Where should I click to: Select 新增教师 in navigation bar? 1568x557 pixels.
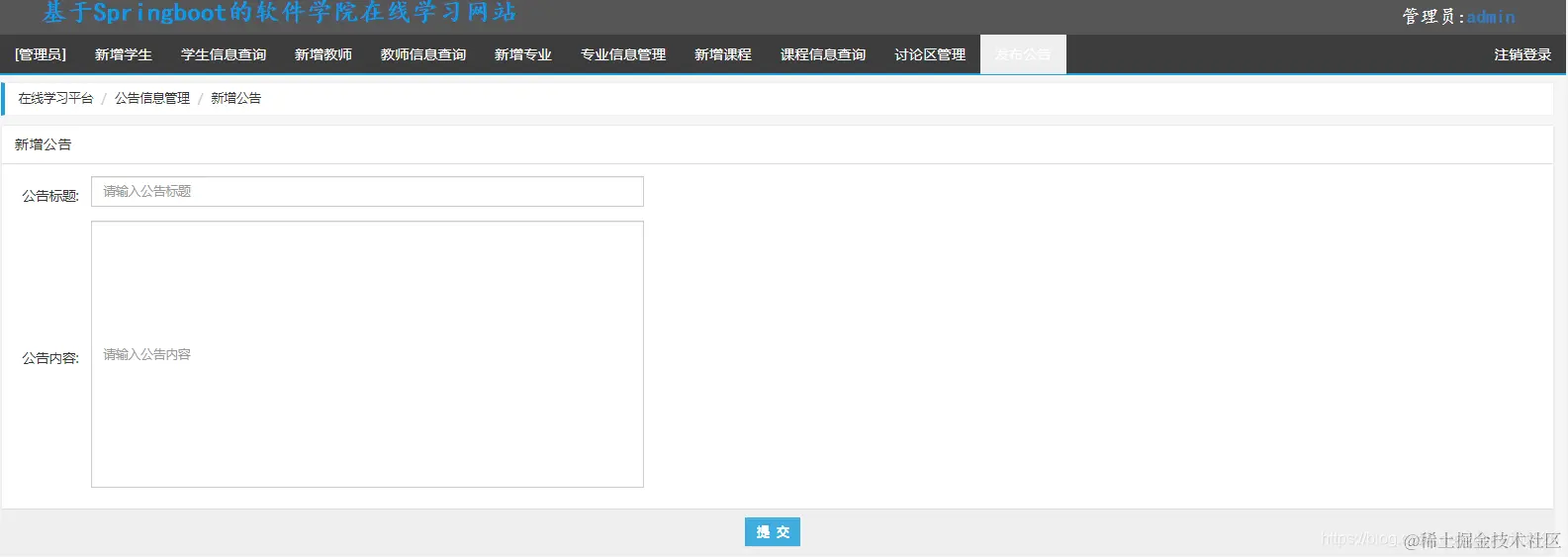point(323,54)
